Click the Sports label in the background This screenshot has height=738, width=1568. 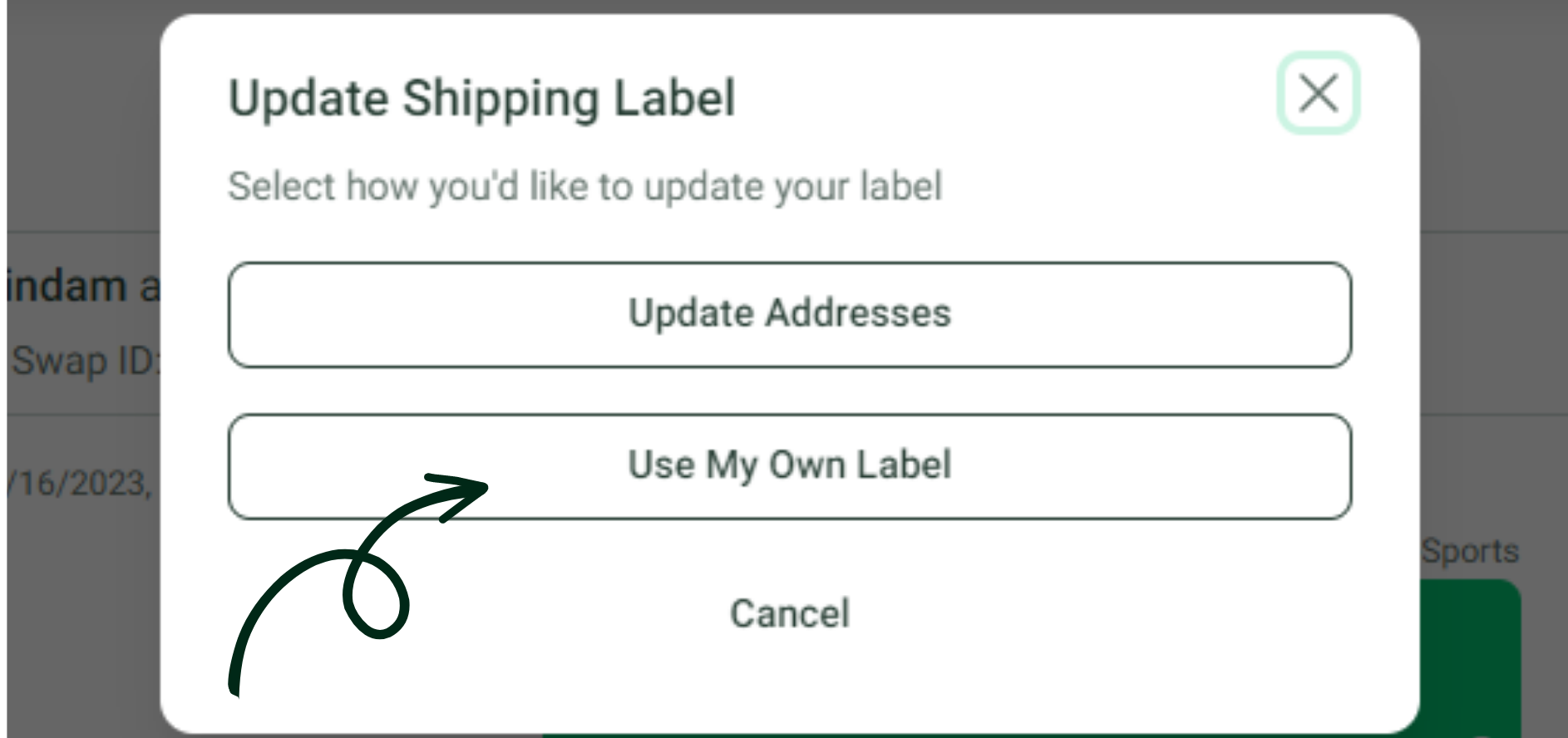point(1470,551)
